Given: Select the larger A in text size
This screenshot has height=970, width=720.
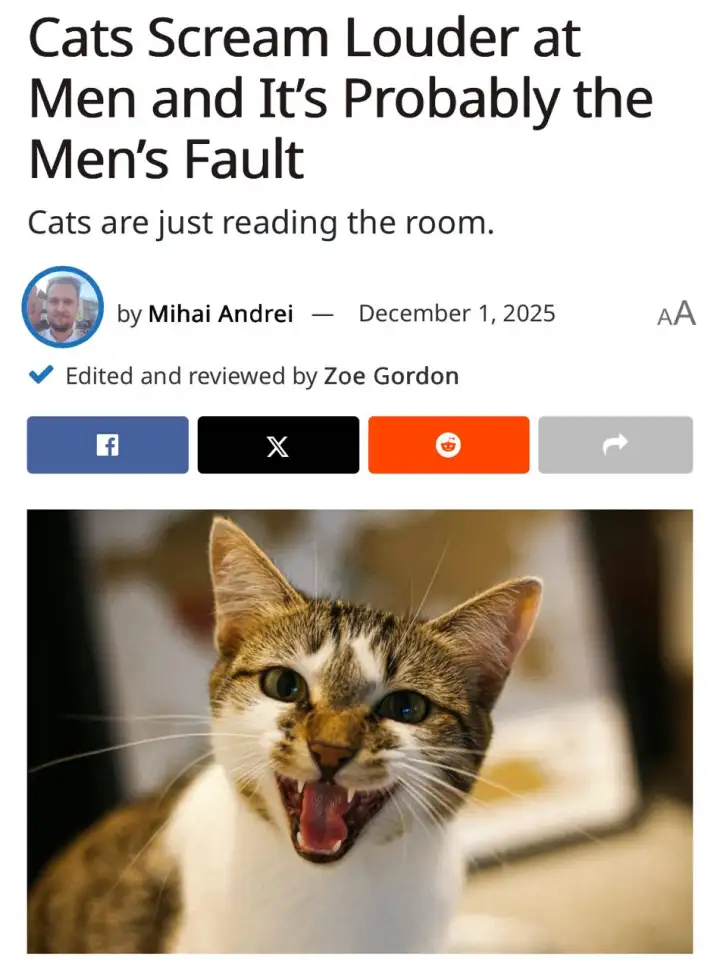Looking at the screenshot, I should tap(685, 313).
